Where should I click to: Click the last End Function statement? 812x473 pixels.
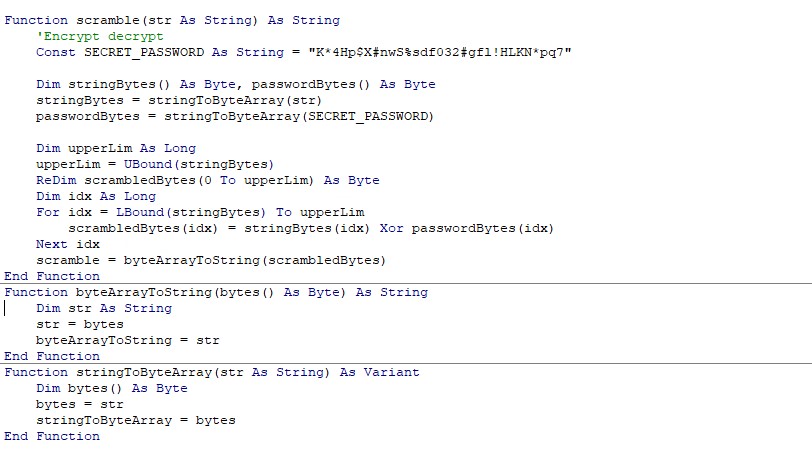[x=52, y=436]
